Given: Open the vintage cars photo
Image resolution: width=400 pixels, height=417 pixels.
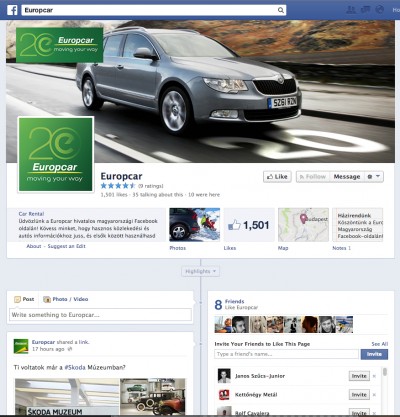Looking at the screenshot, I should click(x=153, y=397).
